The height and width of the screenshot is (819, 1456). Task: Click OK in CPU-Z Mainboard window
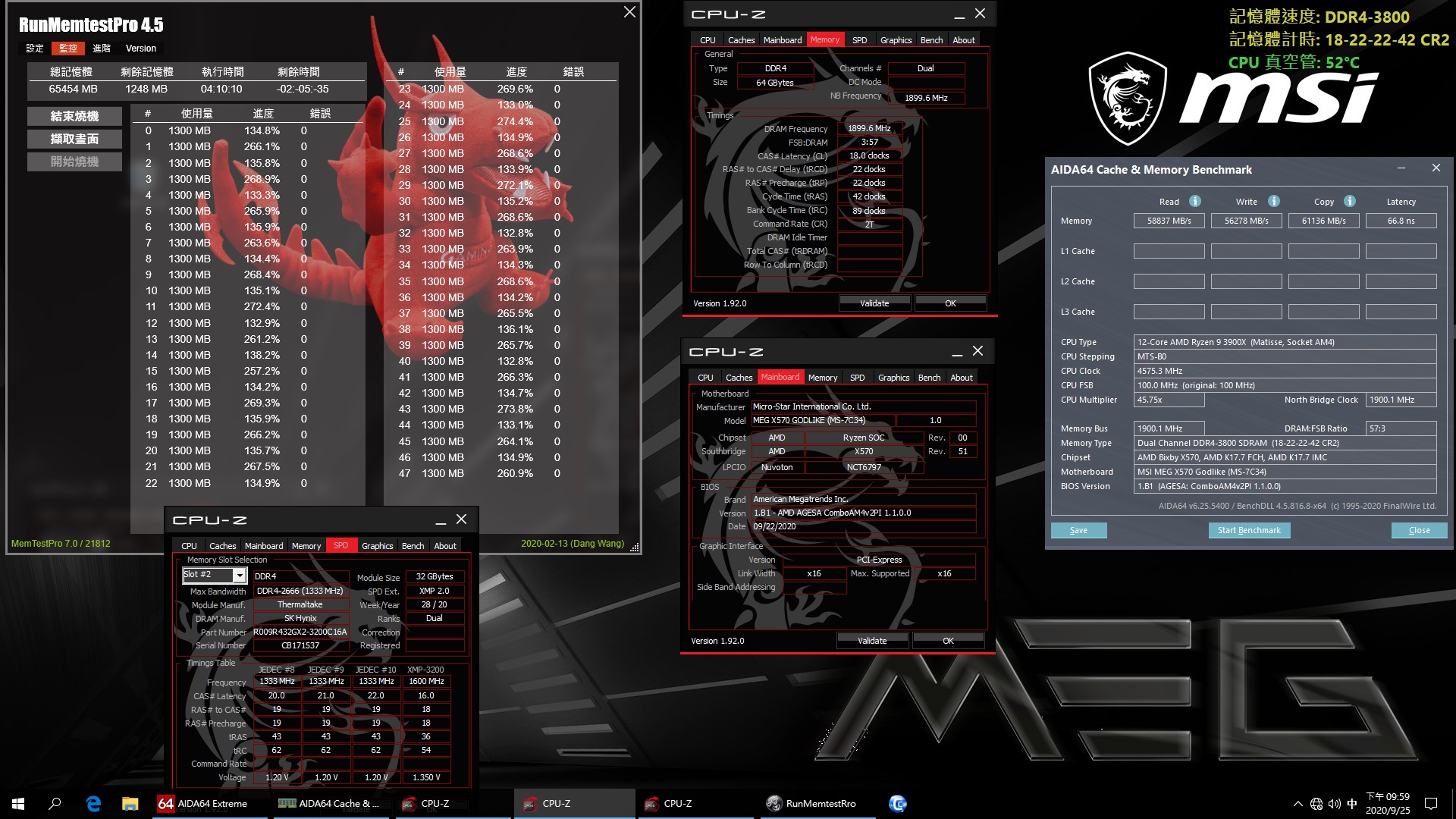(x=948, y=641)
